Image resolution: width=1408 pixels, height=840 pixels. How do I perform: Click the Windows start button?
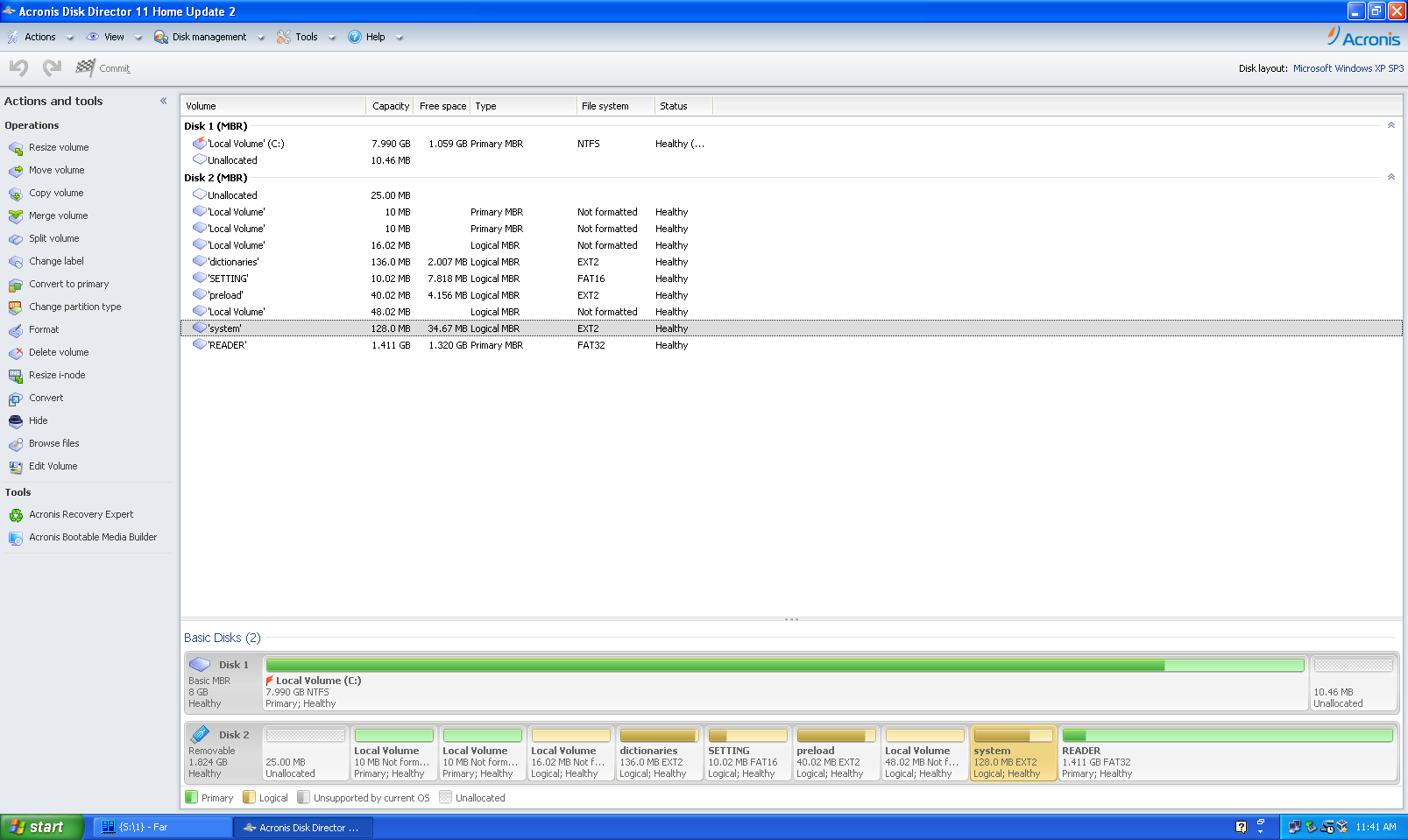[x=41, y=827]
